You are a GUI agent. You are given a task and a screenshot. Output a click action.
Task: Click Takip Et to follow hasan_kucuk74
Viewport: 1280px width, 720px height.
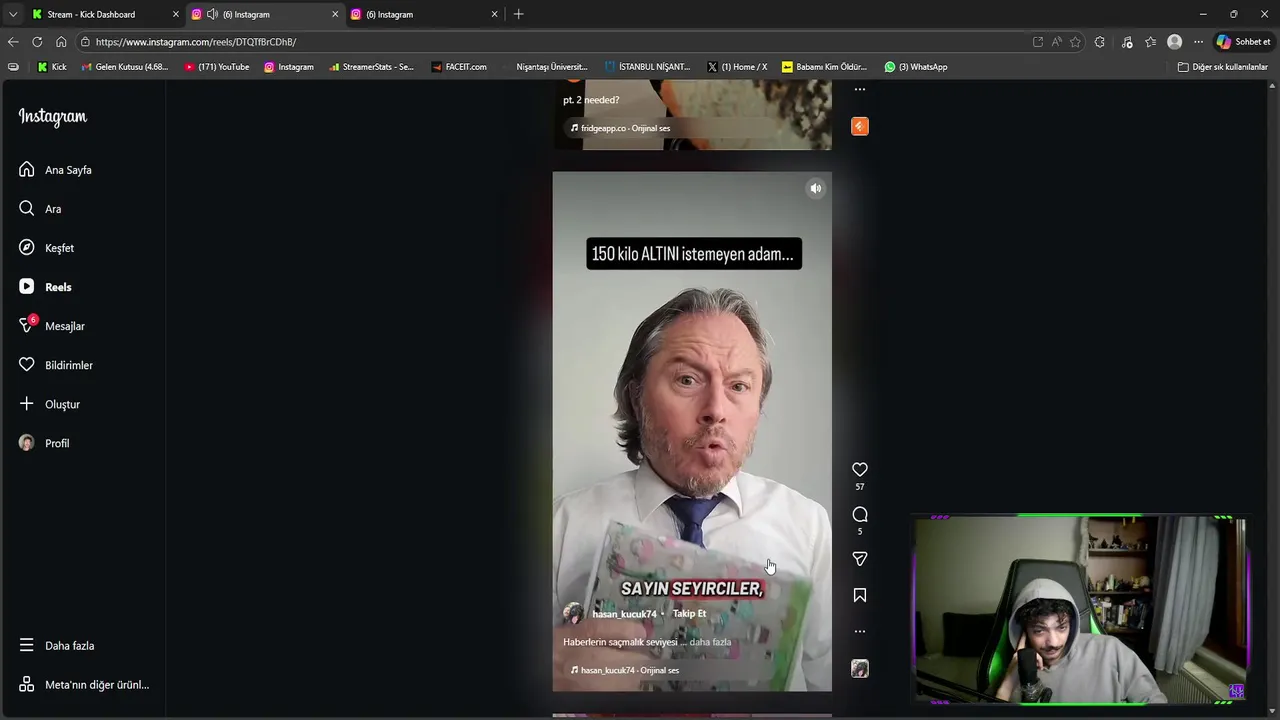pyautogui.click(x=689, y=614)
